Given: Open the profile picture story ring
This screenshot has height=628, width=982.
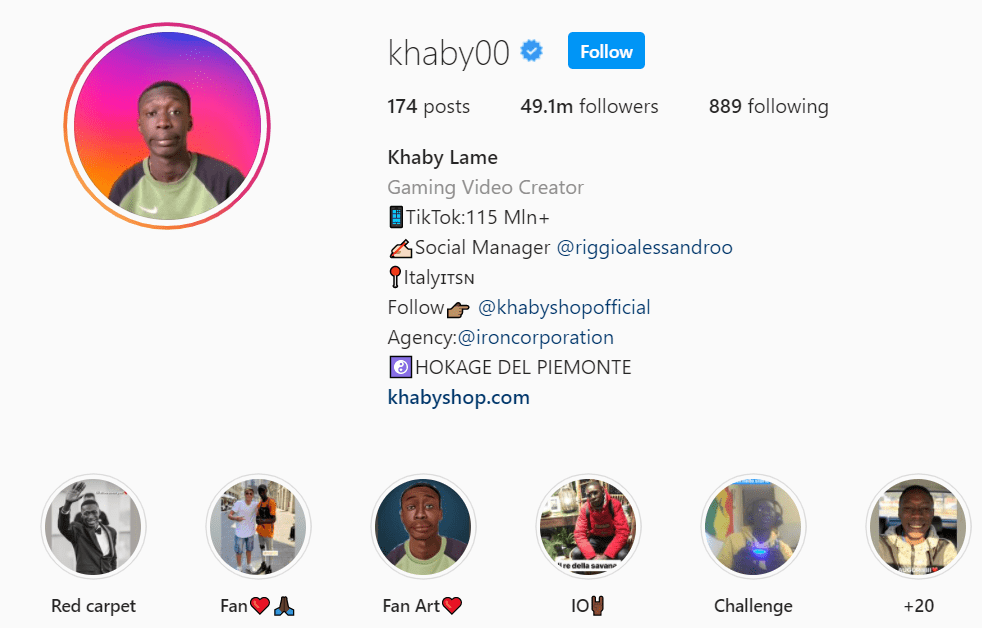Looking at the screenshot, I should pos(167,126).
